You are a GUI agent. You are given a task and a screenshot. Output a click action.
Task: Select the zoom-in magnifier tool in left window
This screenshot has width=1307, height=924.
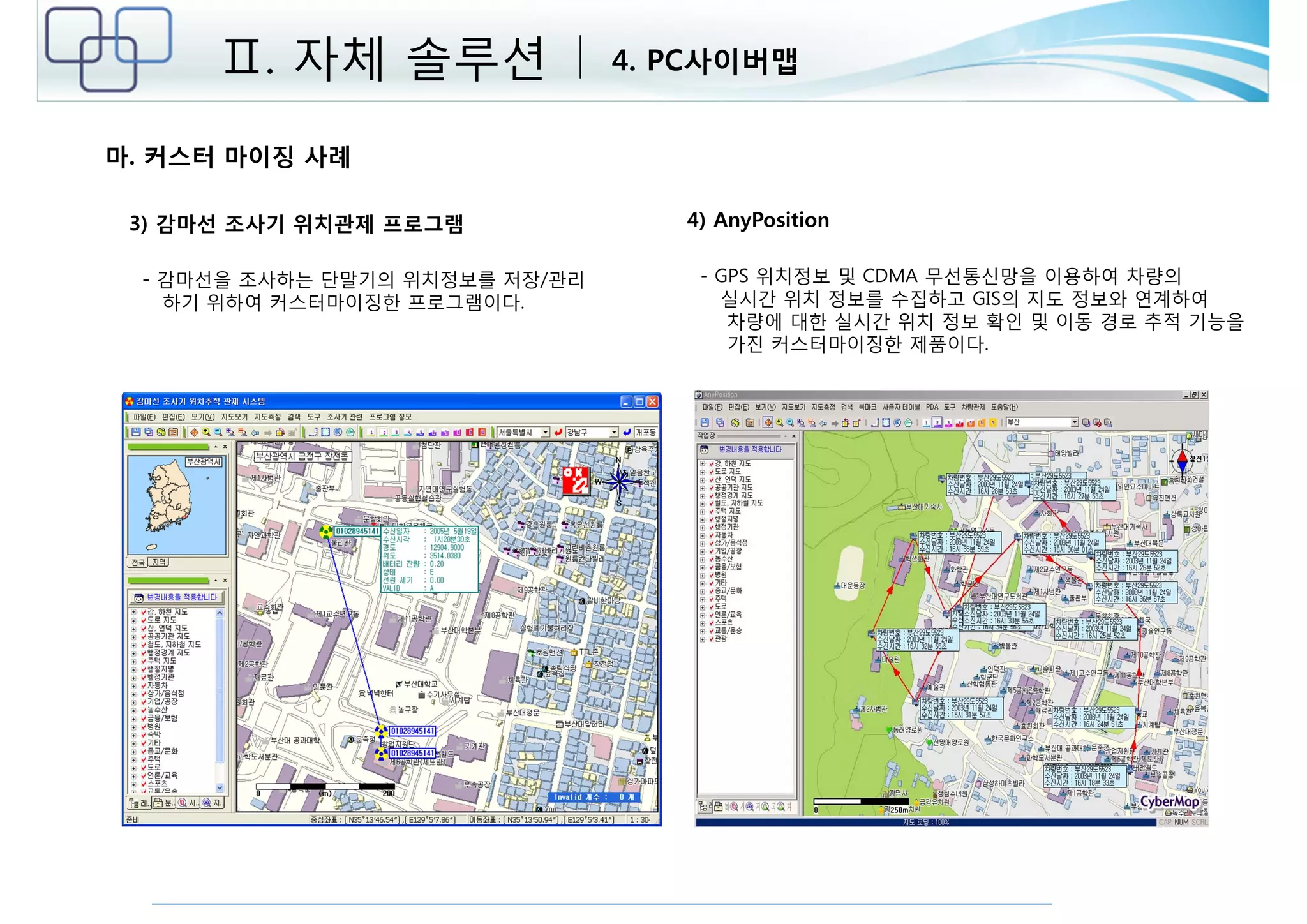pos(206,432)
